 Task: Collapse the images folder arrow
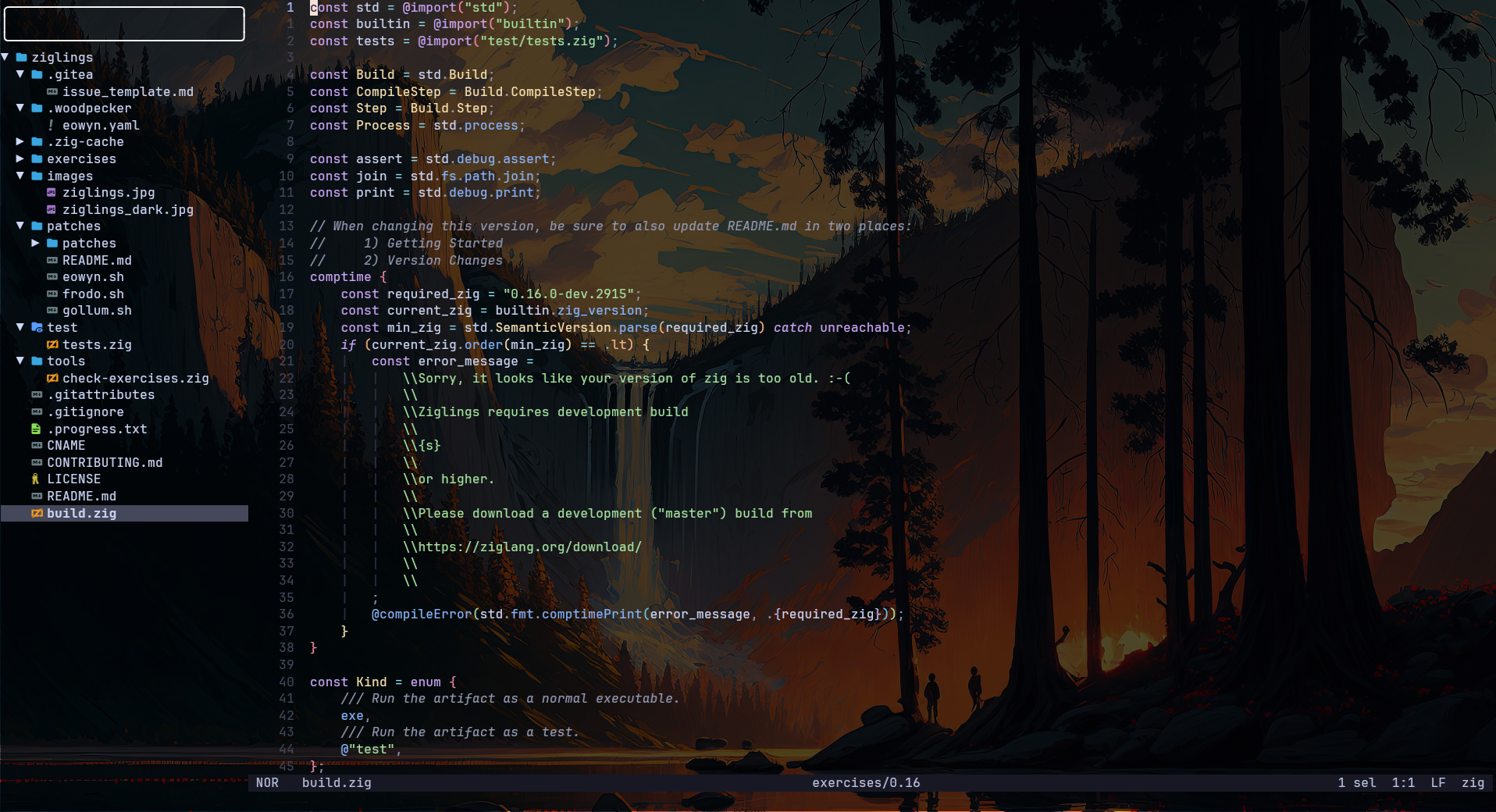[20, 176]
